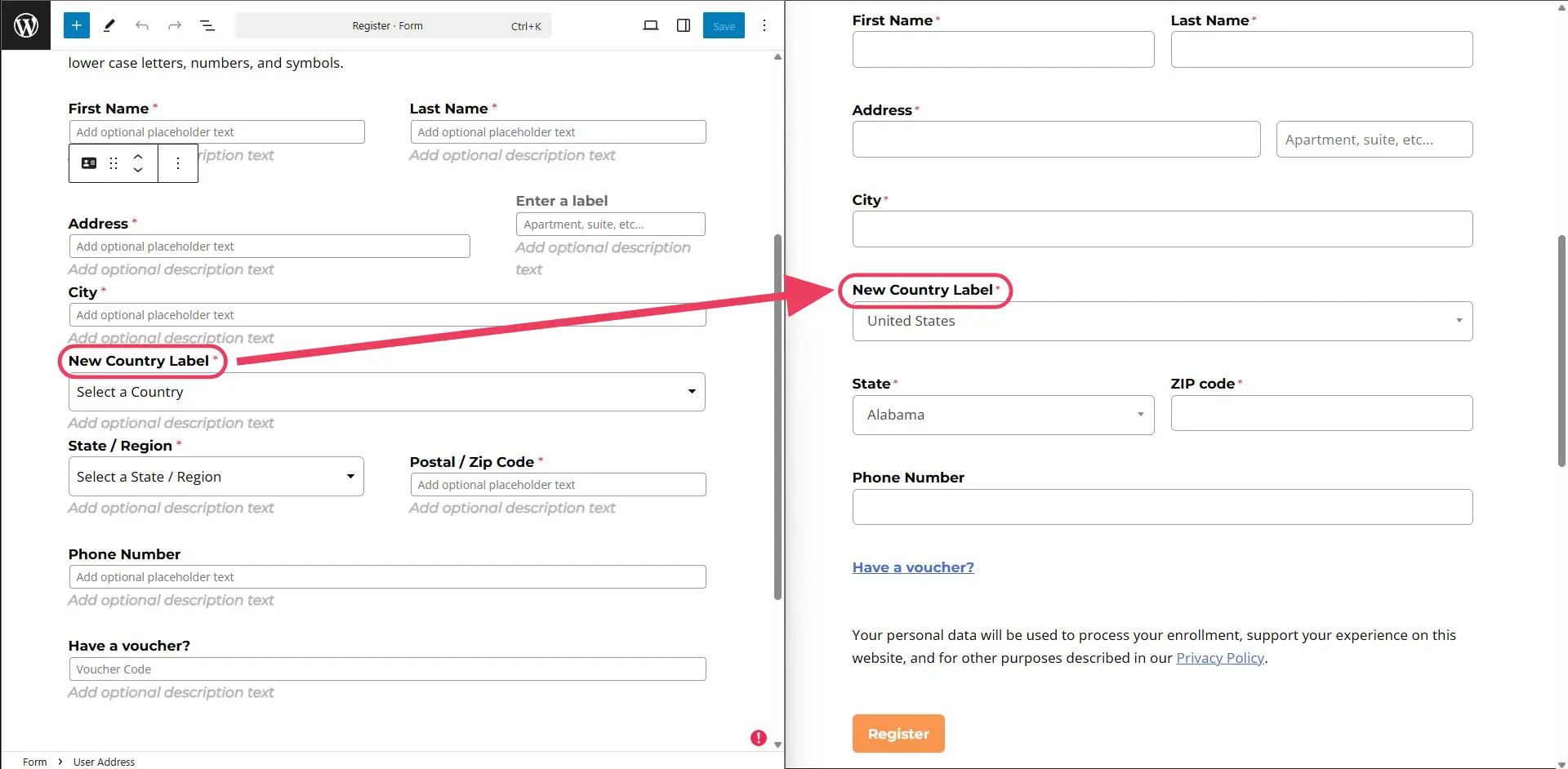Viewport: 1568px width, 769px height.
Task: Toggle the settings sidebar panel
Action: pyautogui.click(x=684, y=25)
